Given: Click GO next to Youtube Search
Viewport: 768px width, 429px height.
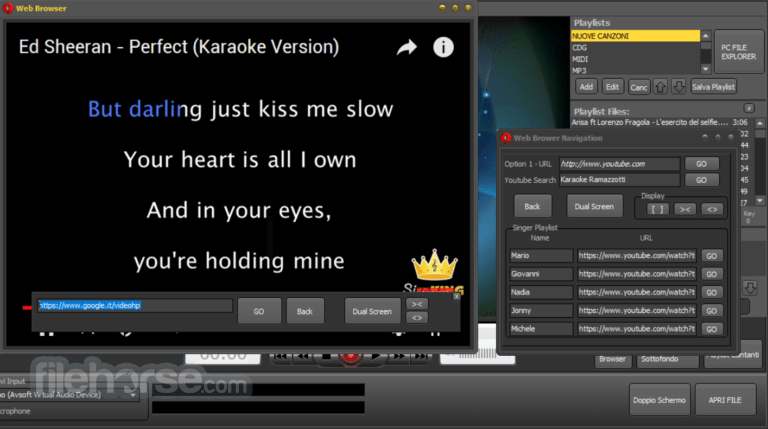Looking at the screenshot, I should 701,180.
